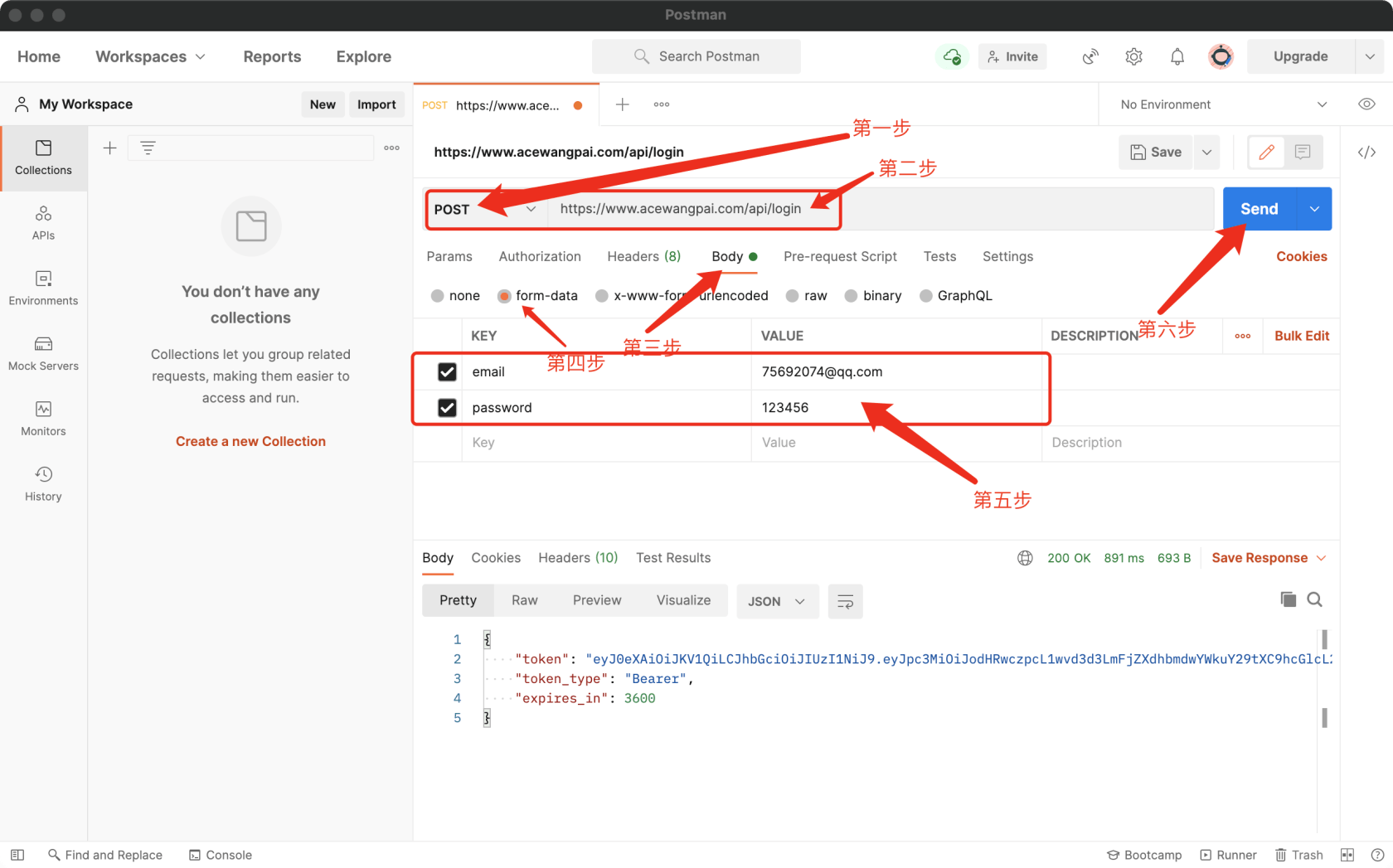Click the Search Postman field
The height and width of the screenshot is (868, 1393).
click(696, 56)
